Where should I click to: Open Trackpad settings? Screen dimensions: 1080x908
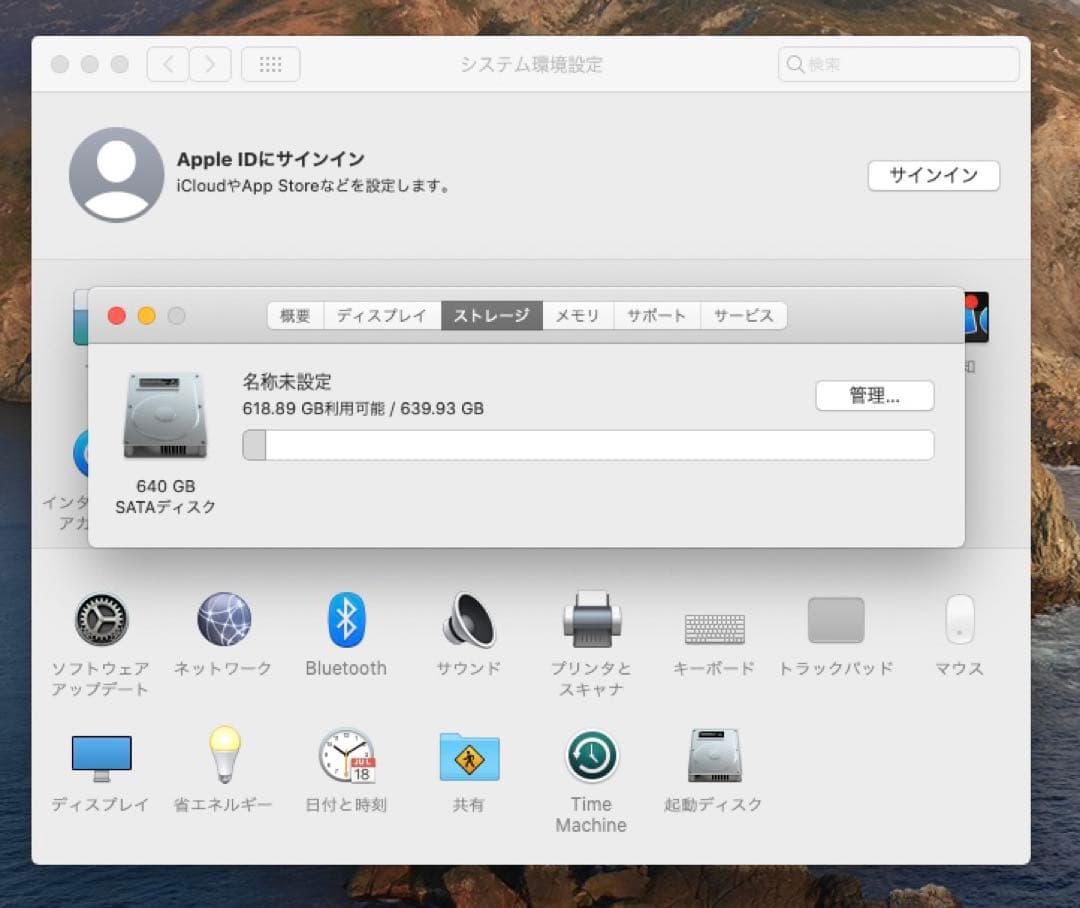click(836, 620)
